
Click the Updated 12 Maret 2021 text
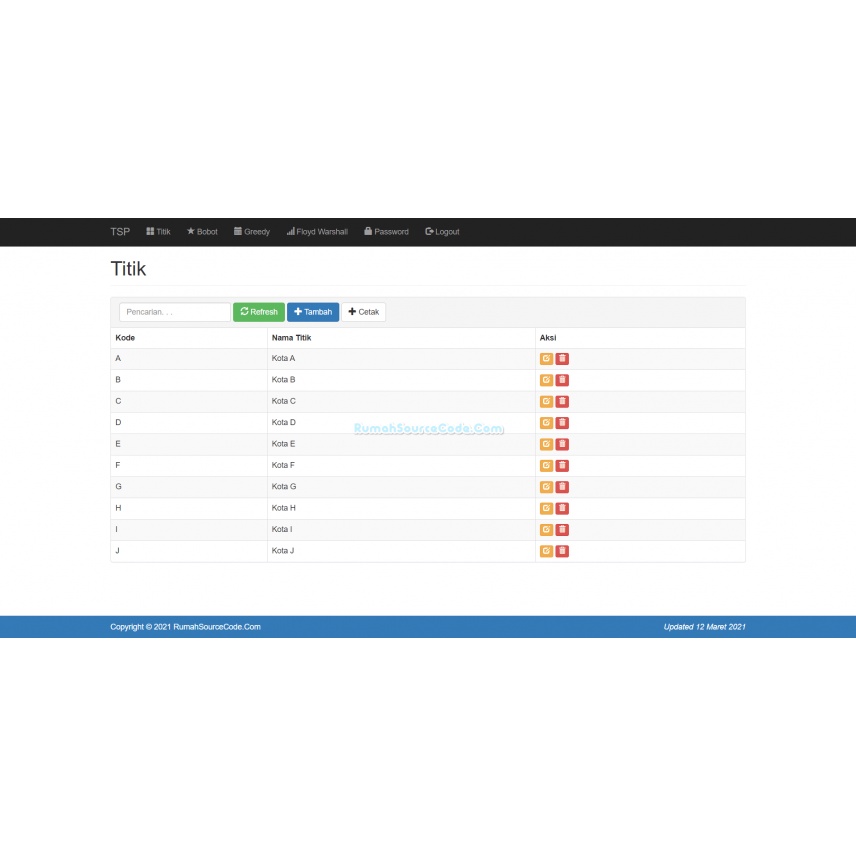click(x=704, y=627)
